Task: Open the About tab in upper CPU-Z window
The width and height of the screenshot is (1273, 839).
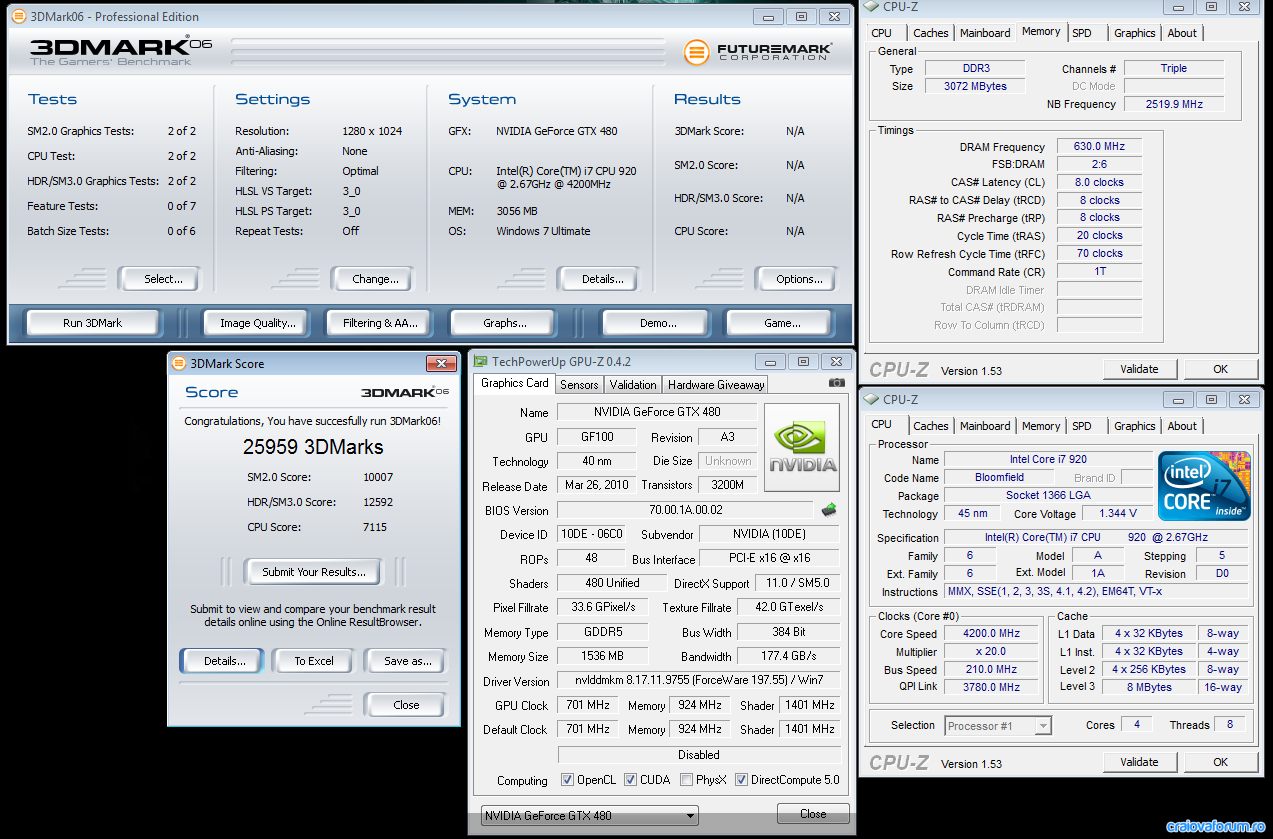Action: [x=1182, y=33]
